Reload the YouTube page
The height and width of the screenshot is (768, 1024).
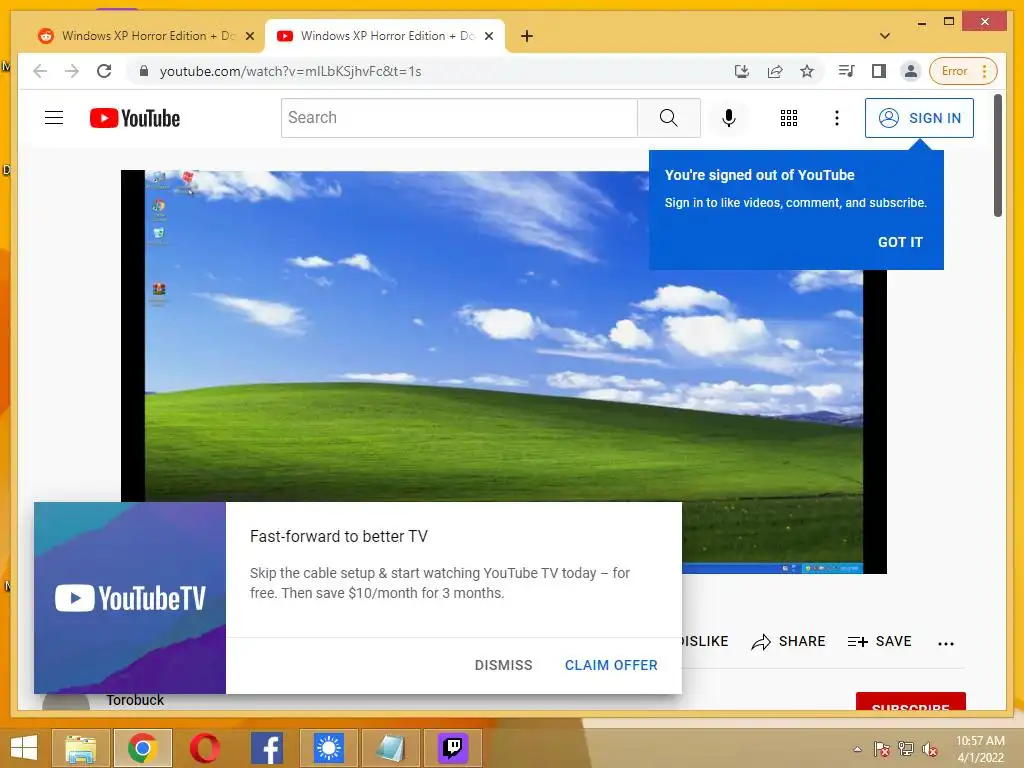point(104,71)
